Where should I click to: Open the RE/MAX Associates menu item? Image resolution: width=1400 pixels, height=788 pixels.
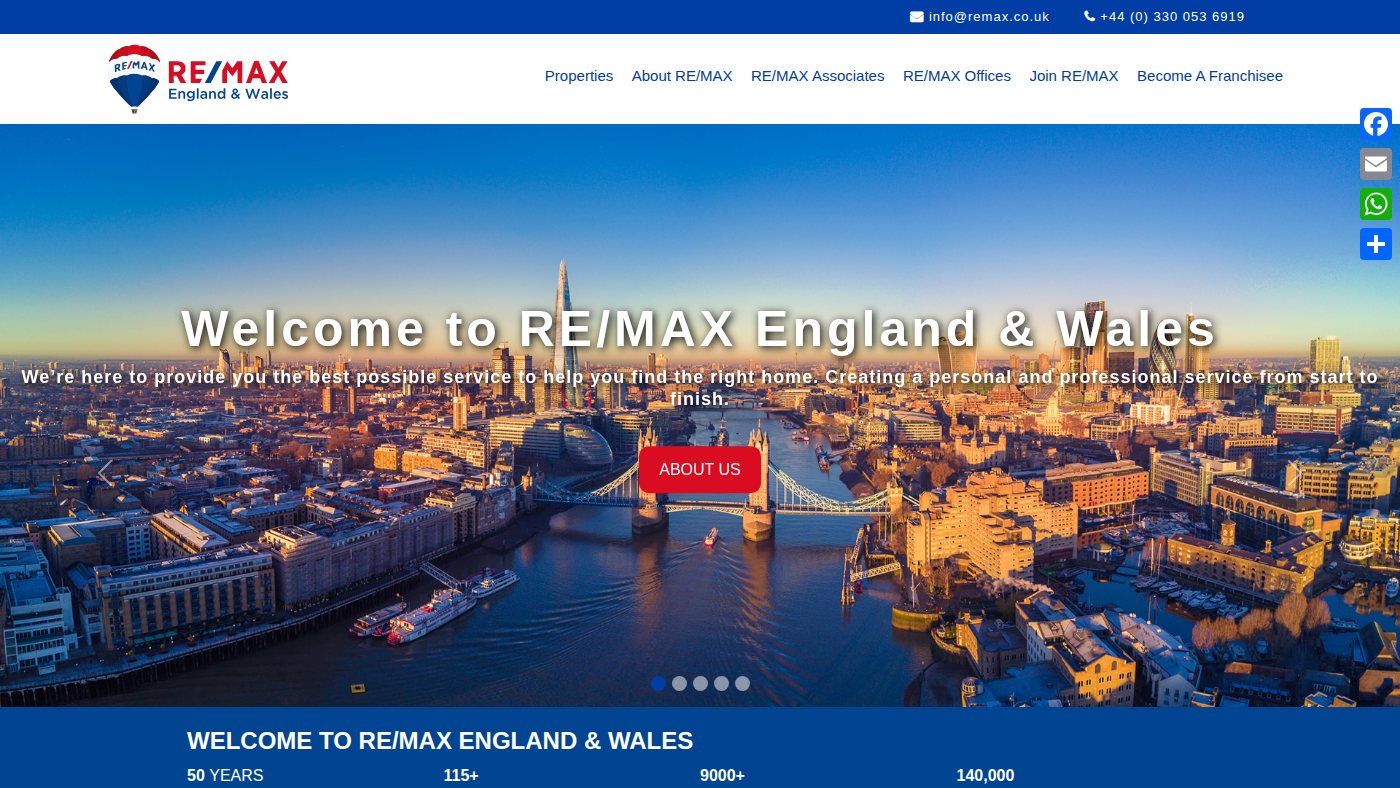coord(818,76)
